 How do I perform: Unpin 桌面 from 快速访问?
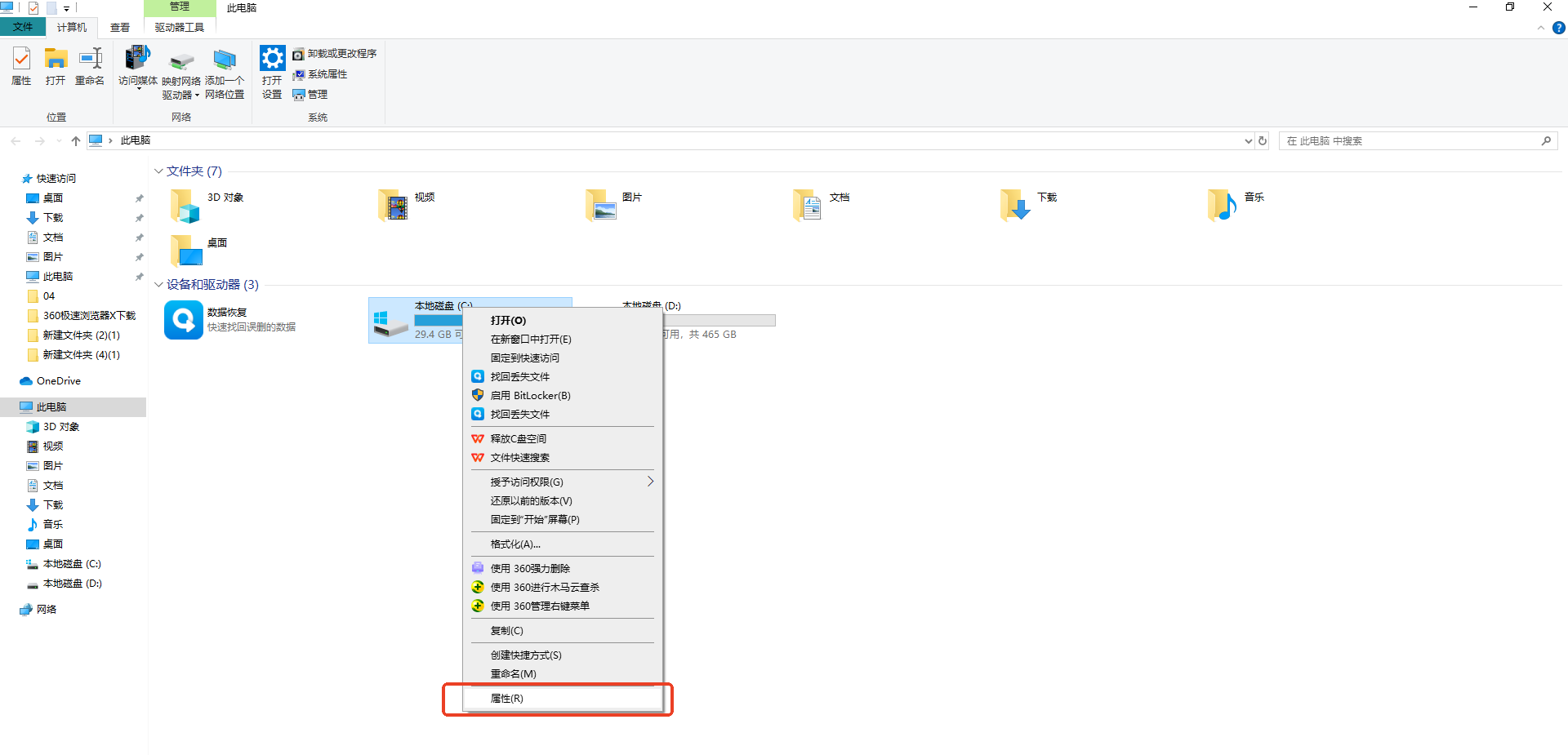pos(140,198)
